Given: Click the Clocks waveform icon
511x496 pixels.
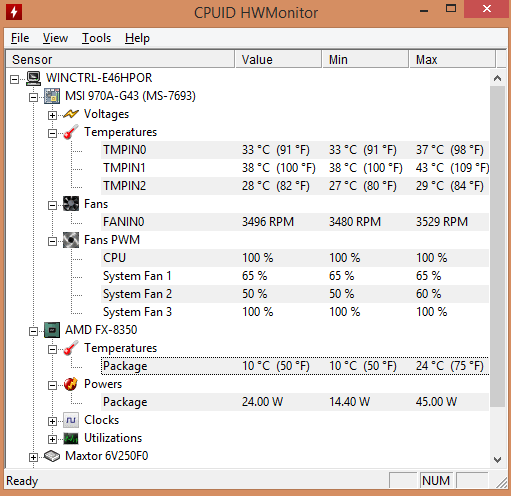Looking at the screenshot, I should click(x=71, y=420).
